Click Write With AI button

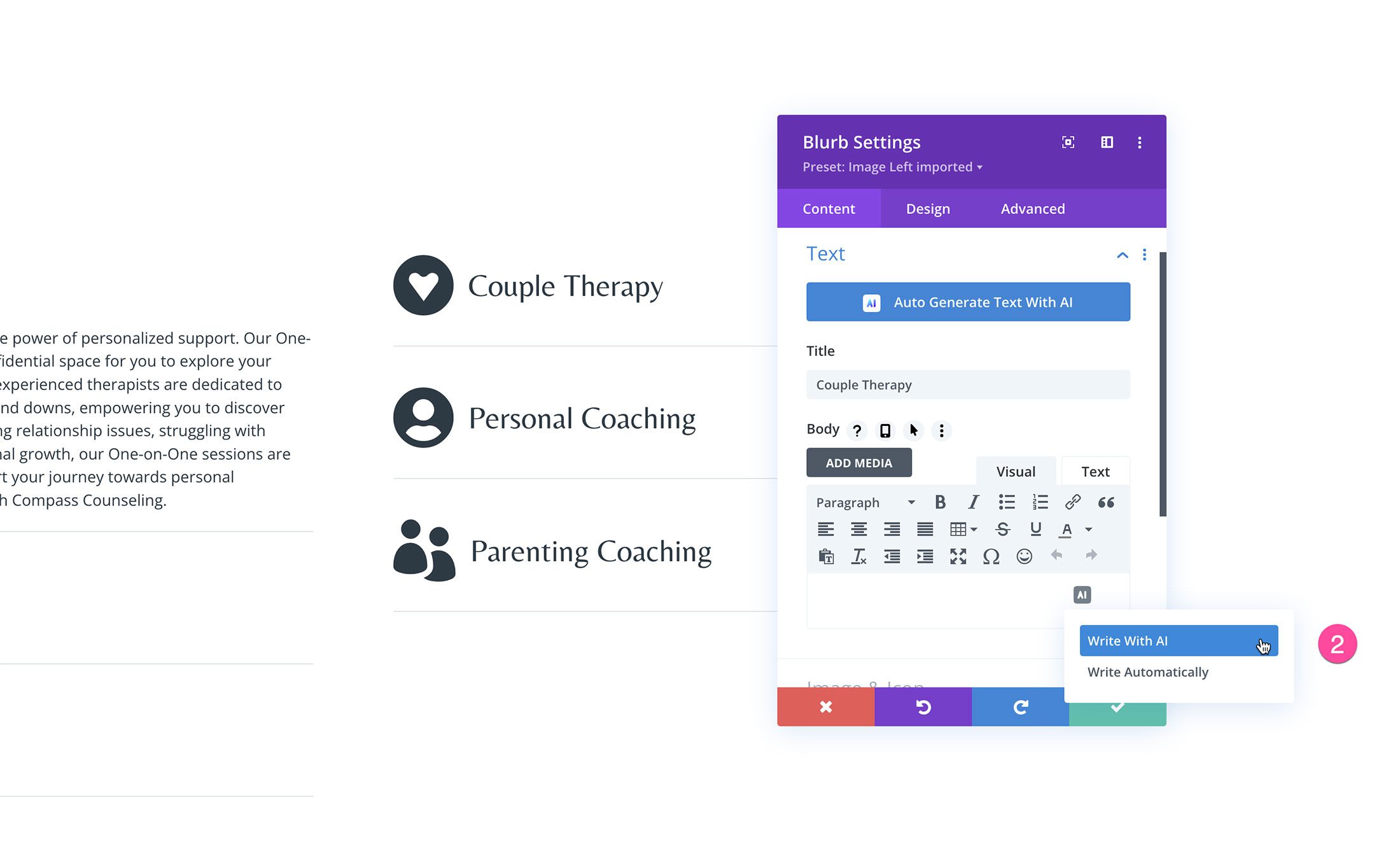1179,641
